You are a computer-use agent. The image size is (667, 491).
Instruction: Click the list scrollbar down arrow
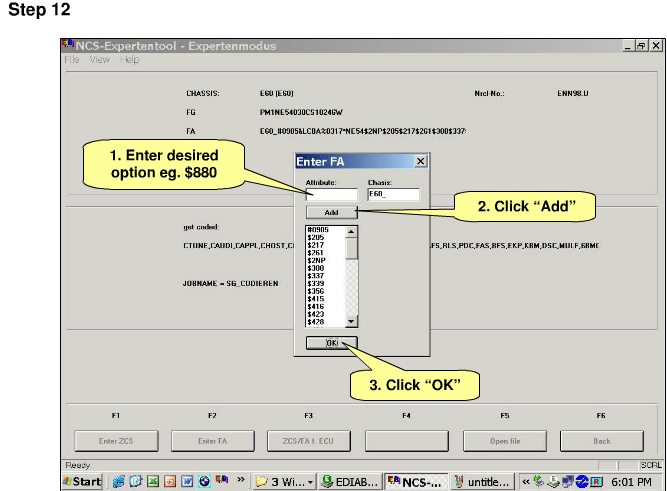tap(351, 321)
